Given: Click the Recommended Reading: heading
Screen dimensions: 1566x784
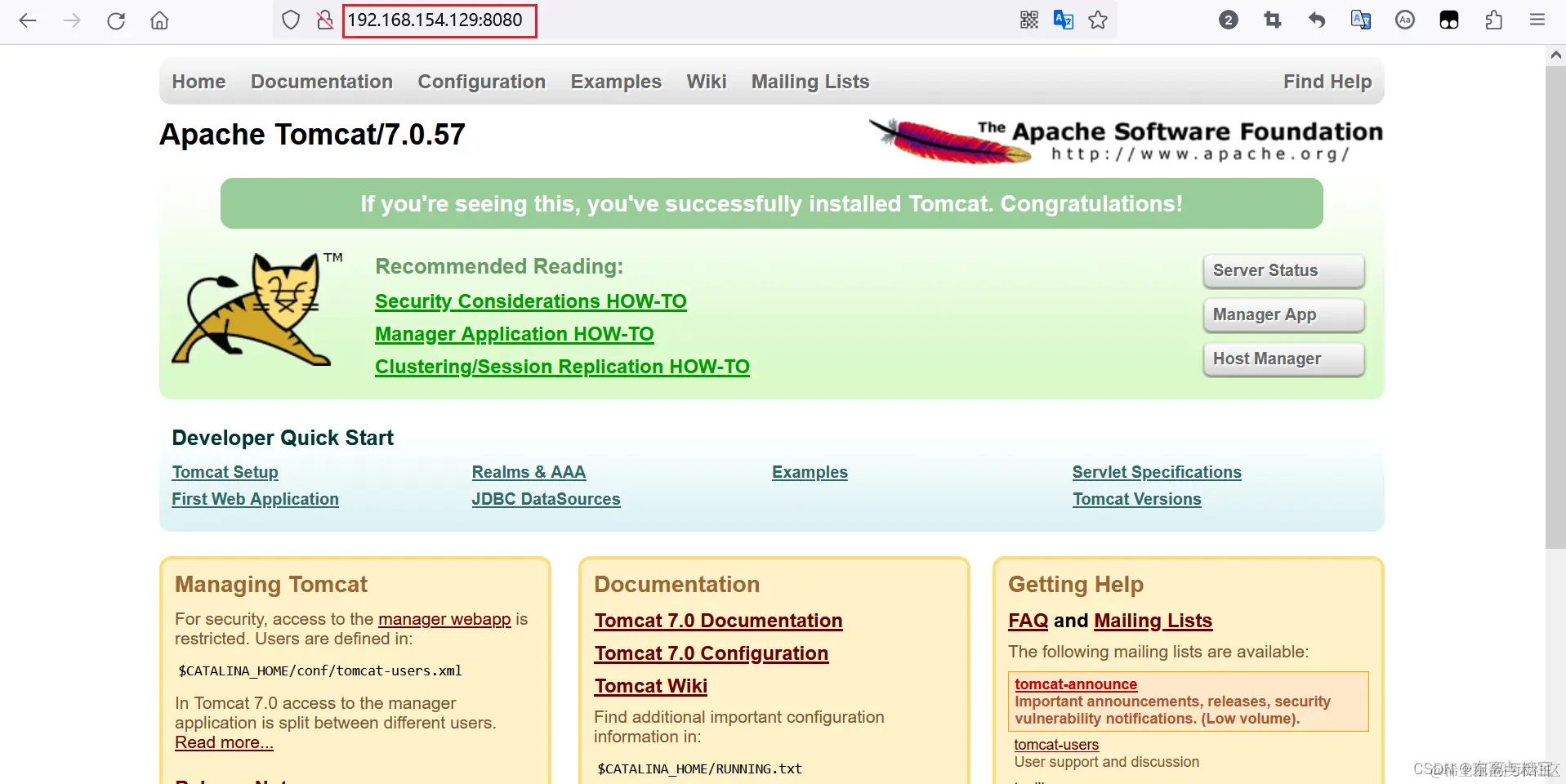Looking at the screenshot, I should click(x=499, y=266).
